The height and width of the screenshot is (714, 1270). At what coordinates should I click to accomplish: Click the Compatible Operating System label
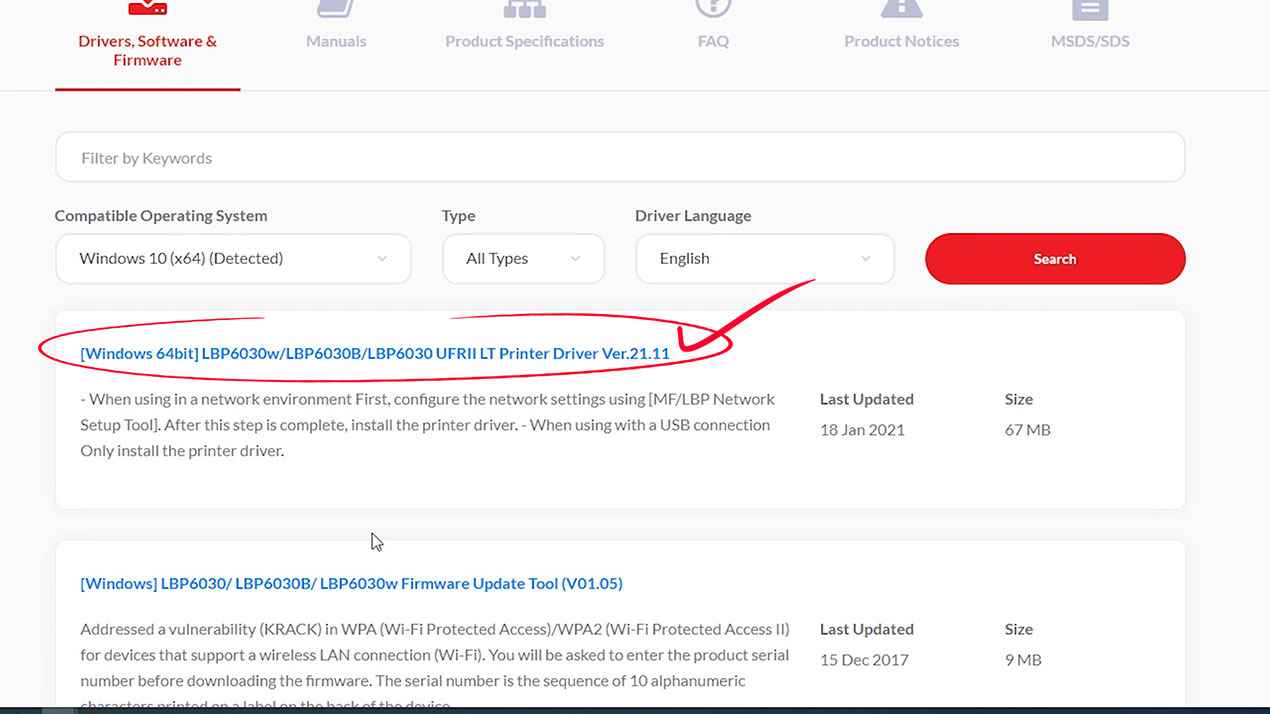pyautogui.click(x=161, y=215)
